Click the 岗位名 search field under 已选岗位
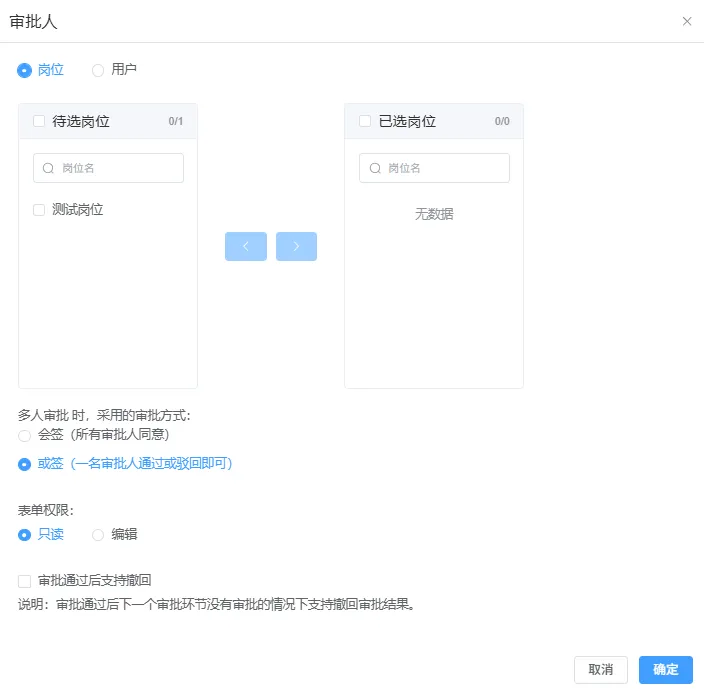704x690 pixels. tap(434, 168)
